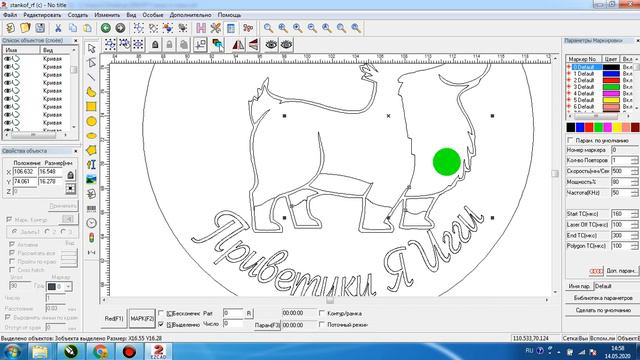Click the Скорость spinner arrows
Screen dimensions: 640x360
point(634,171)
